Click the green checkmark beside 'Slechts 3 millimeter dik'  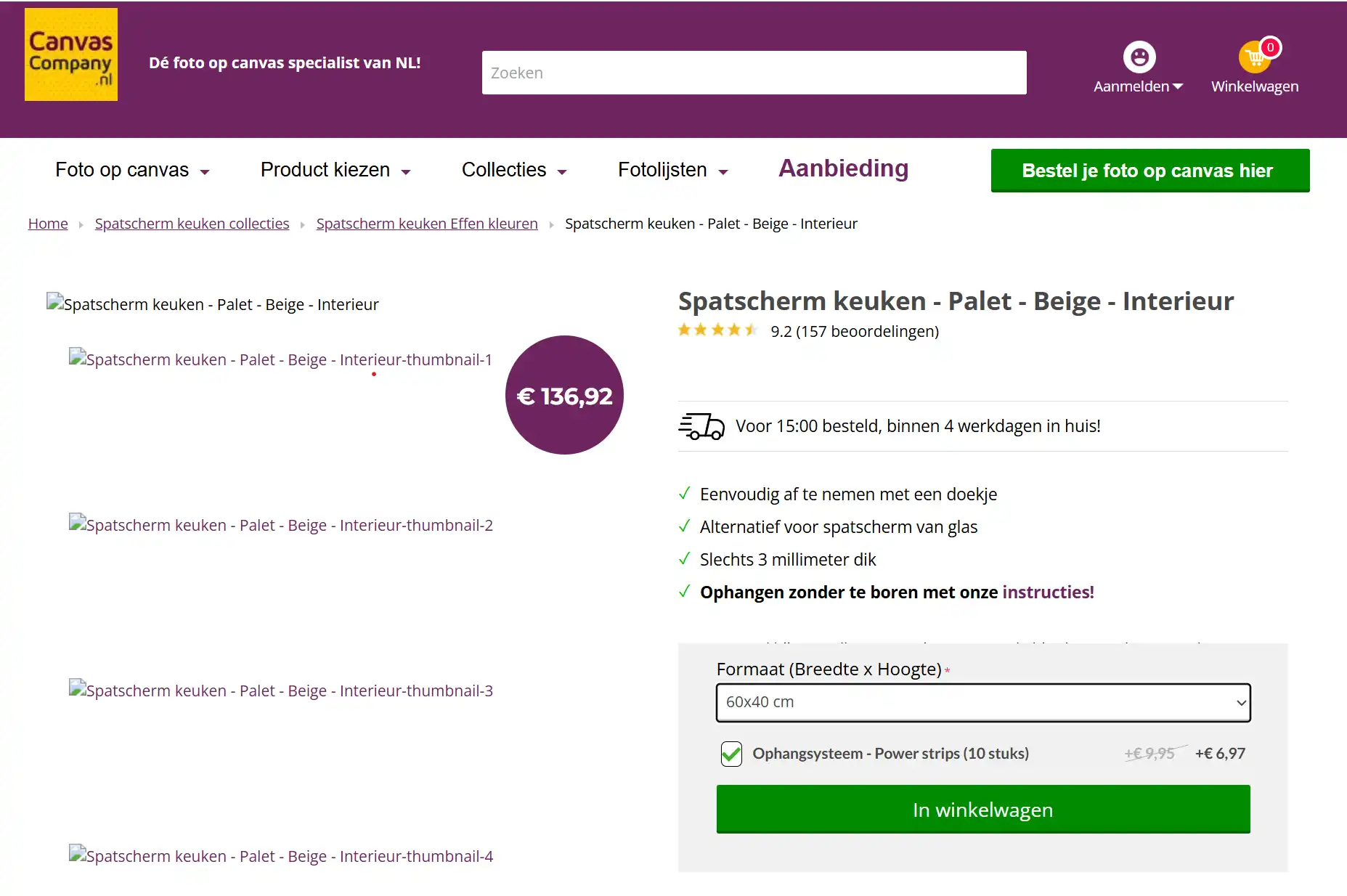pos(685,559)
